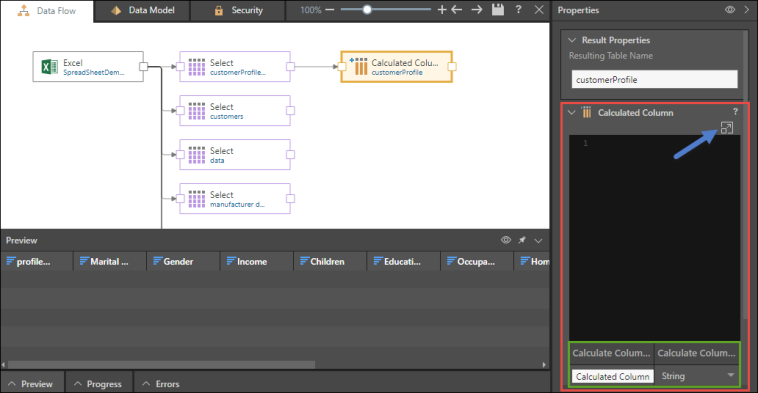
Task: Switch to the Data Model tab
Action: click(x=142, y=10)
